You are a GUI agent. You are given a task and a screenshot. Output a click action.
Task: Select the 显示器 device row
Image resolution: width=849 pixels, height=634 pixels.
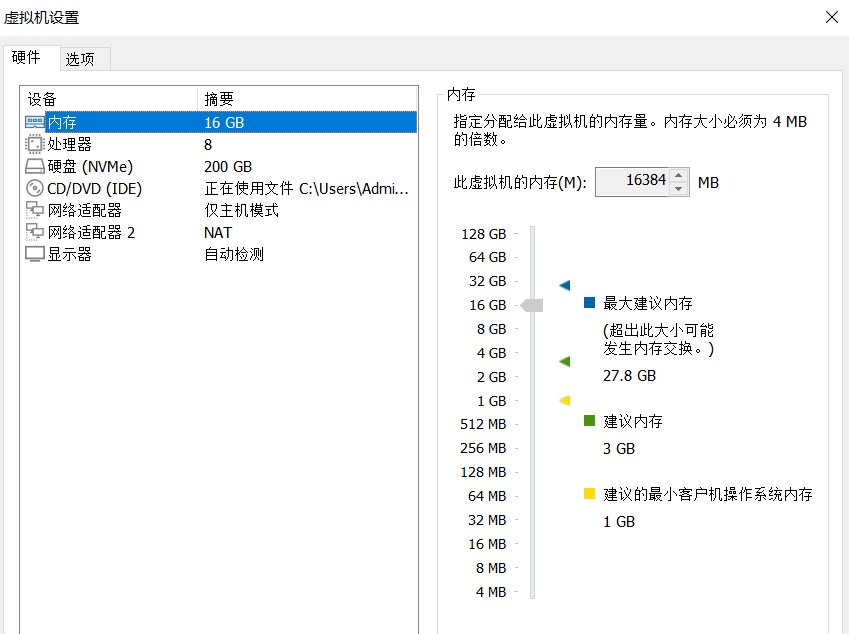pyautogui.click(x=221, y=254)
